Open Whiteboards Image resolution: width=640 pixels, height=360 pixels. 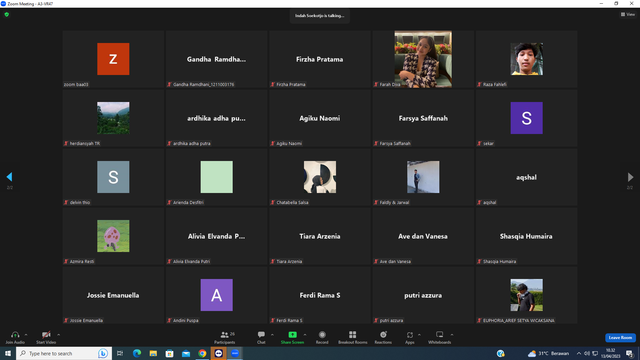pyautogui.click(x=440, y=337)
